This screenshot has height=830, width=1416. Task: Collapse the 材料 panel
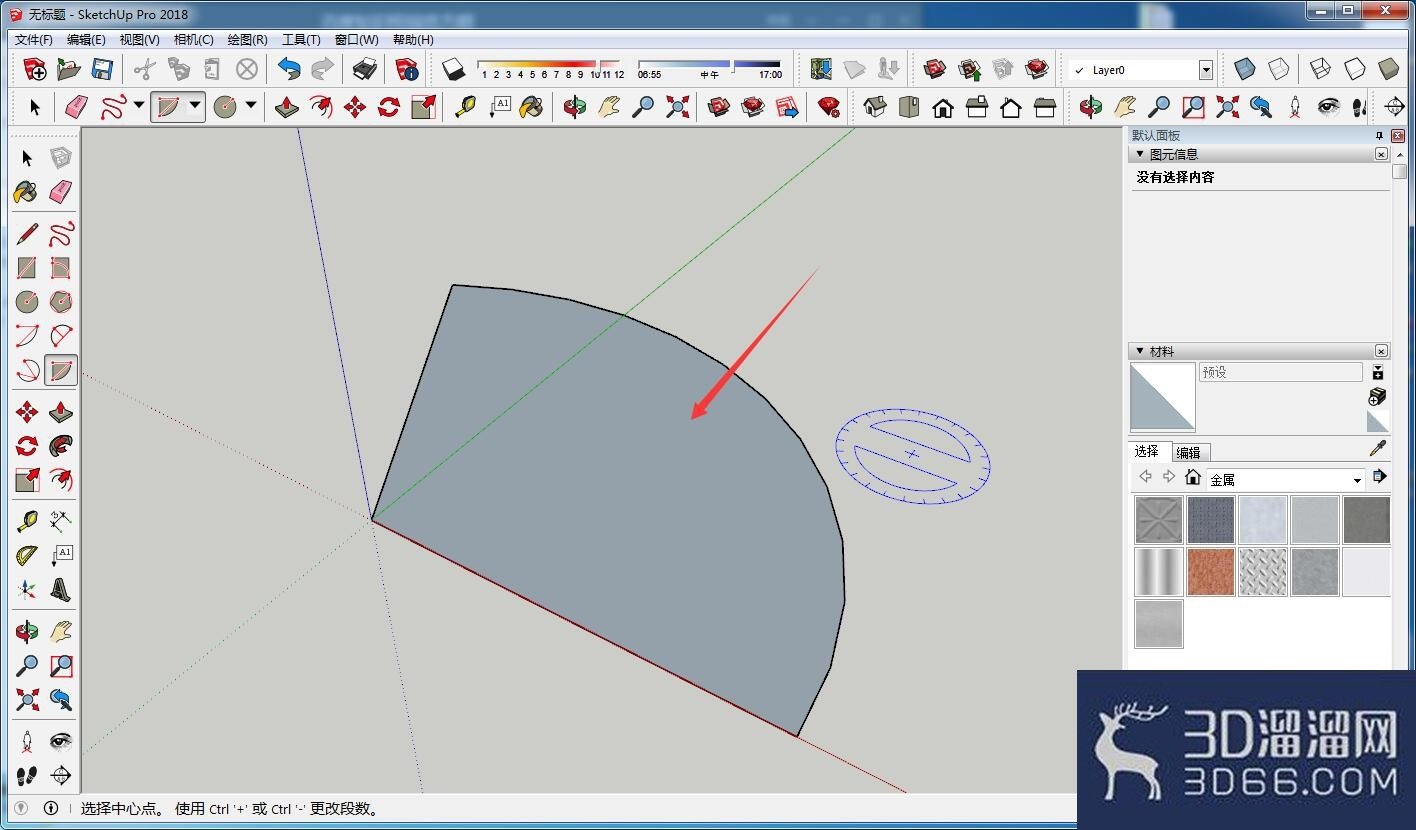point(1140,351)
